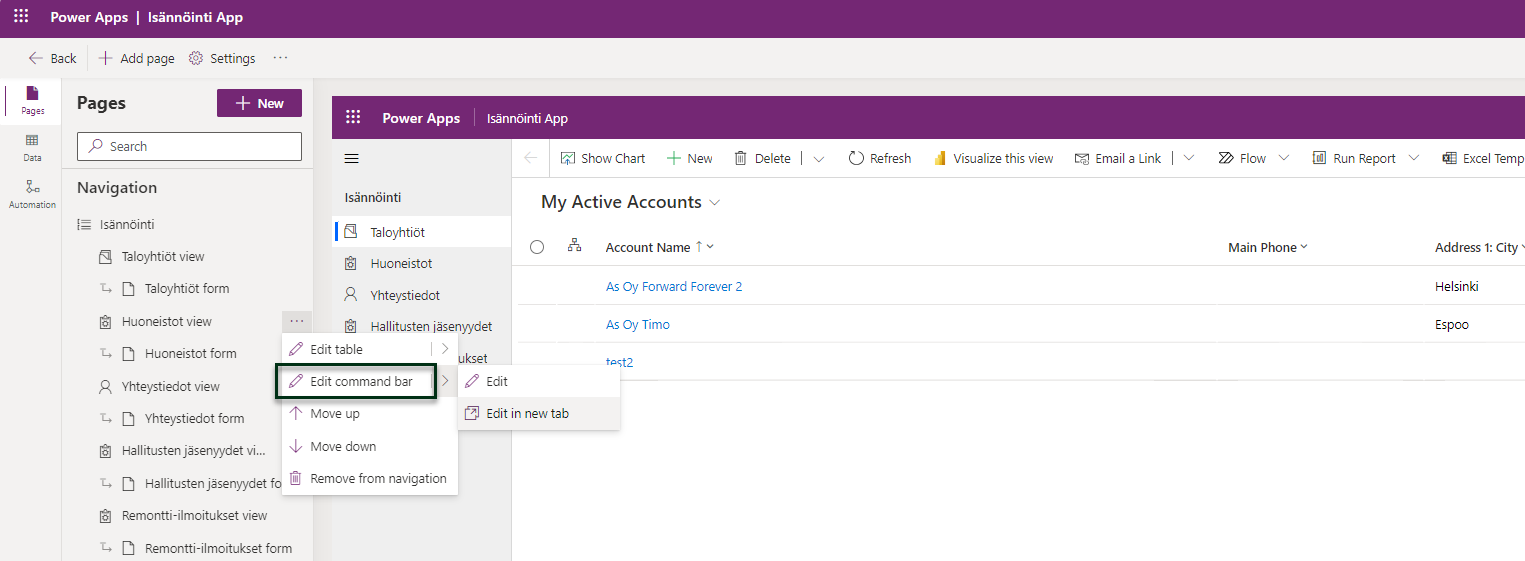Open the Data panel in left rail

(33, 148)
